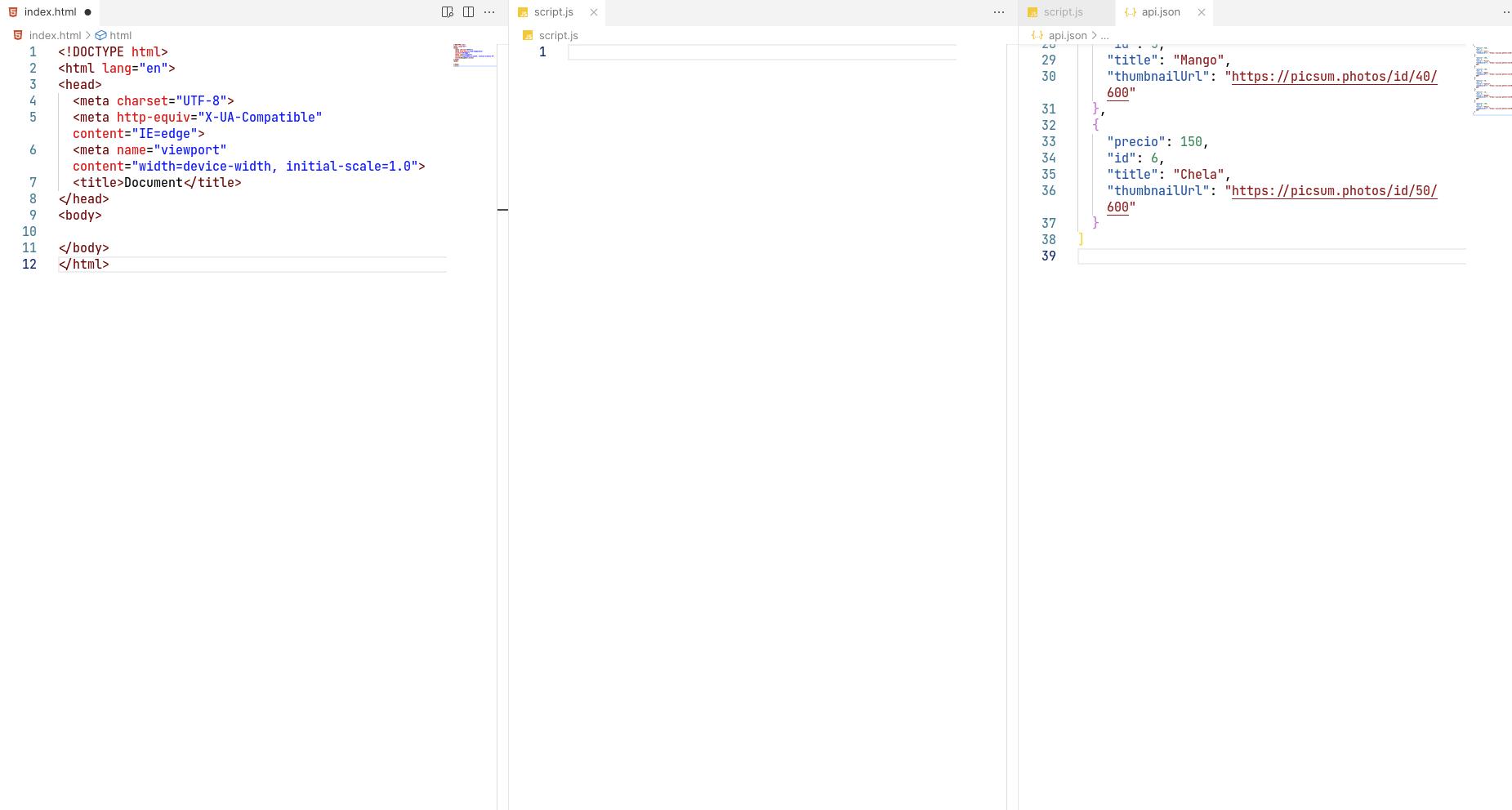Click the "Mango" title value
1512x810 pixels.
pyautogui.click(x=1198, y=60)
